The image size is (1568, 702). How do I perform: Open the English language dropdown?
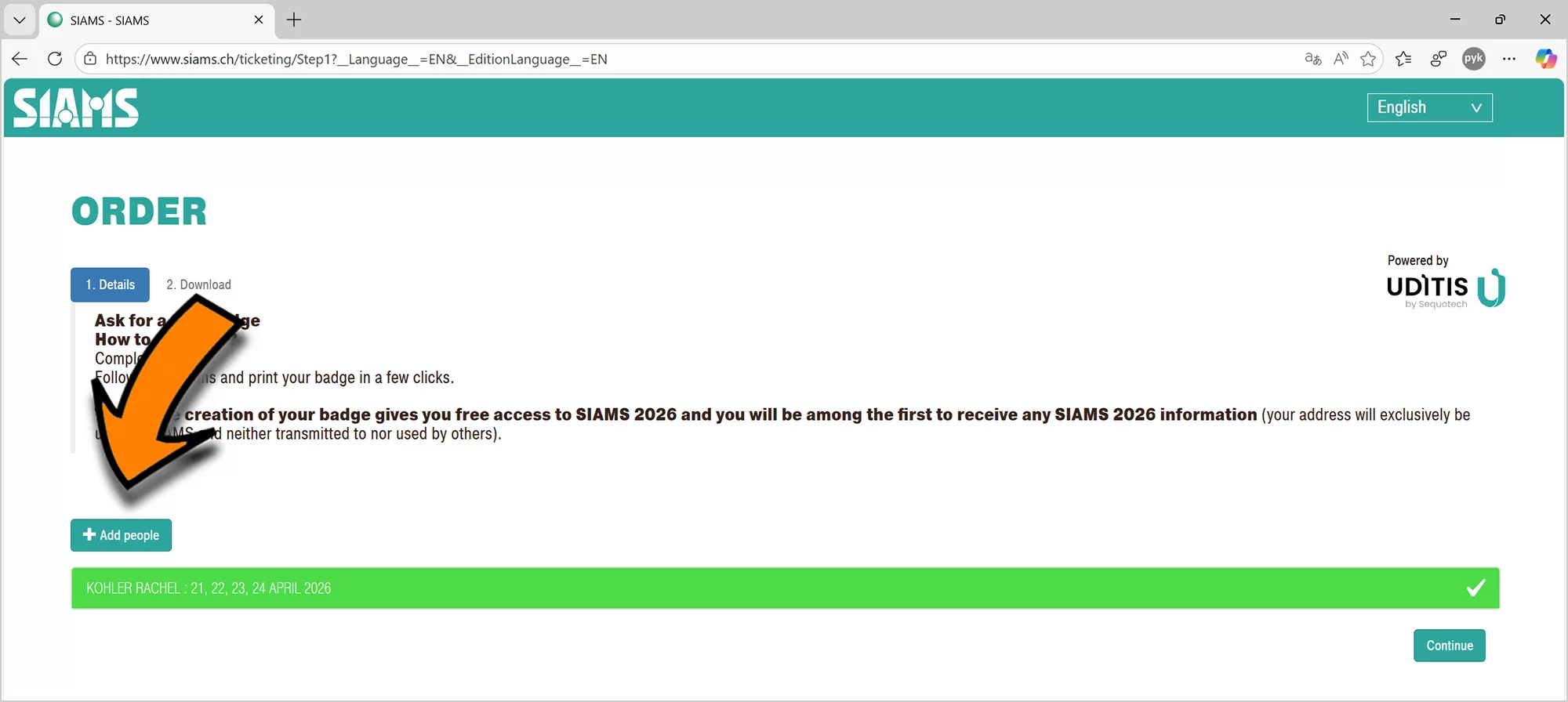1429,107
